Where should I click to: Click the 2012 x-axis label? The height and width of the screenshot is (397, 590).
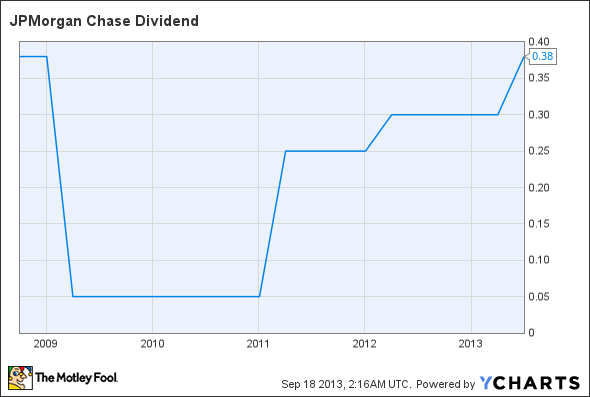coord(364,344)
